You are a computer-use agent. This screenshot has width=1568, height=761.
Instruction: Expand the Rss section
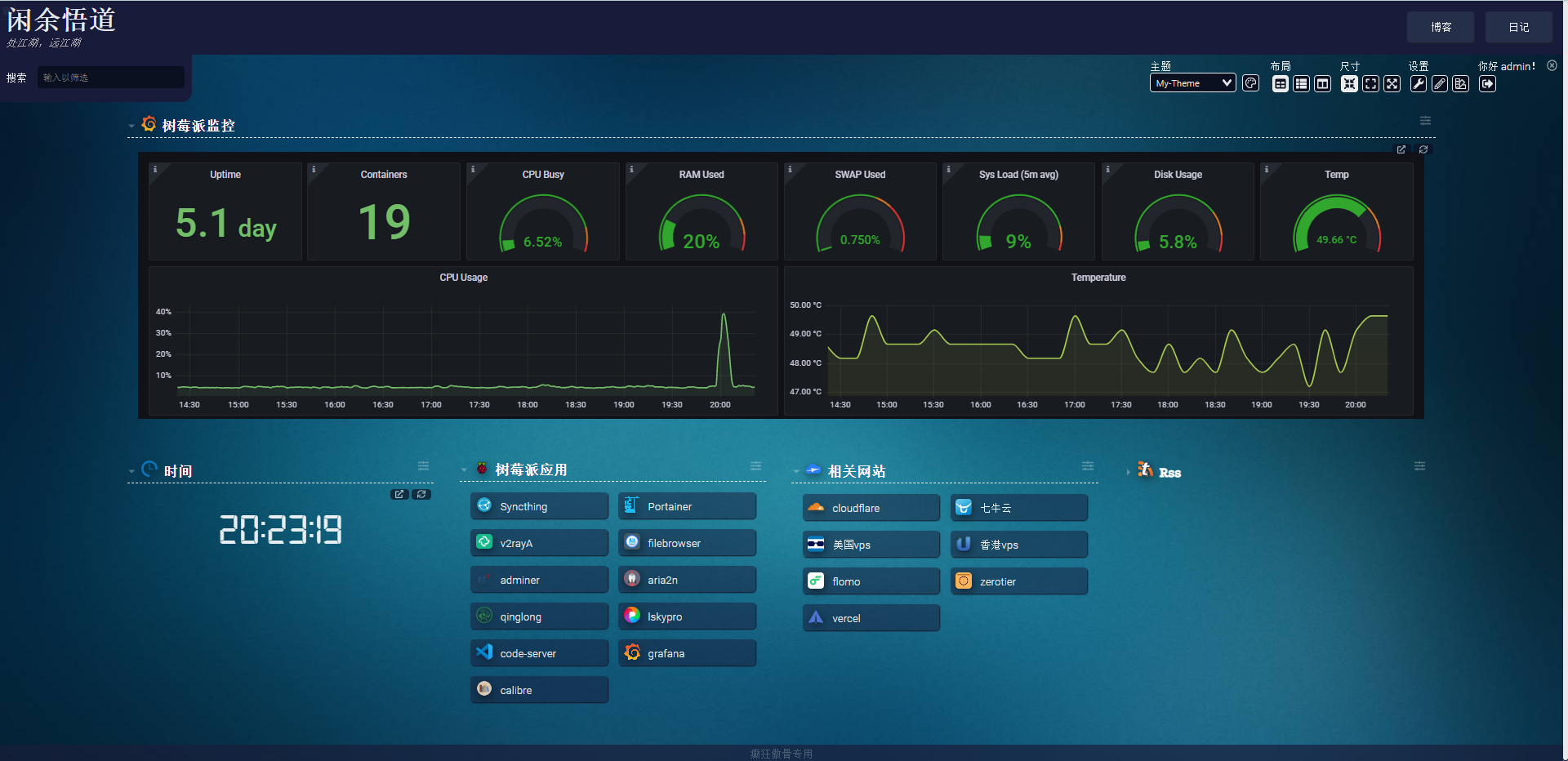click(1128, 473)
